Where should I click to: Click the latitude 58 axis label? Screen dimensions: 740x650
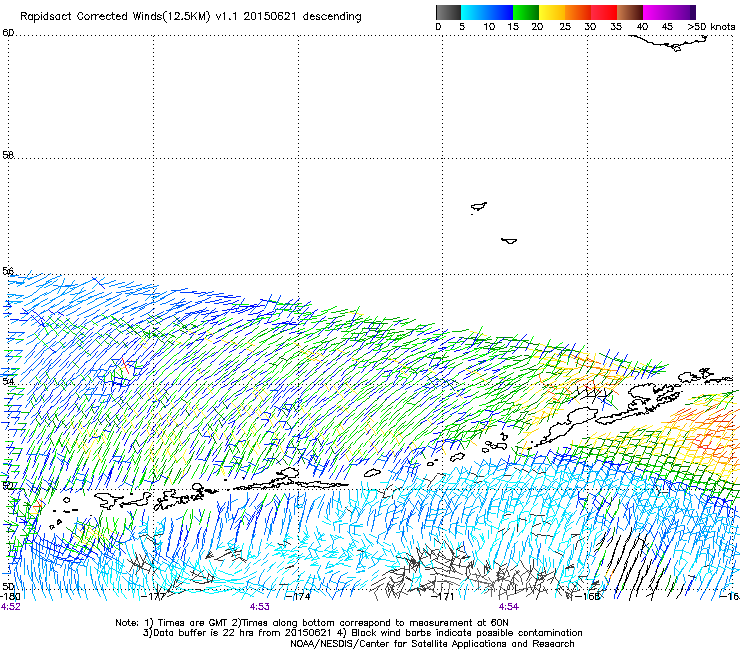8,155
